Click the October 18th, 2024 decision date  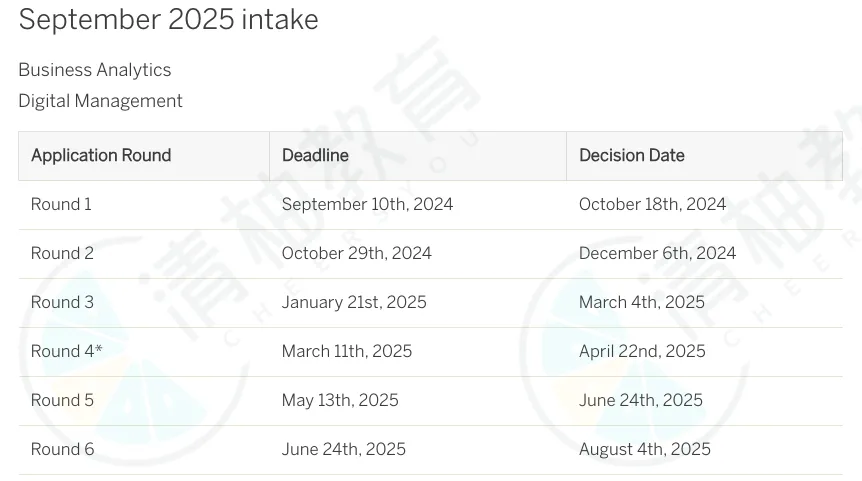click(x=652, y=205)
